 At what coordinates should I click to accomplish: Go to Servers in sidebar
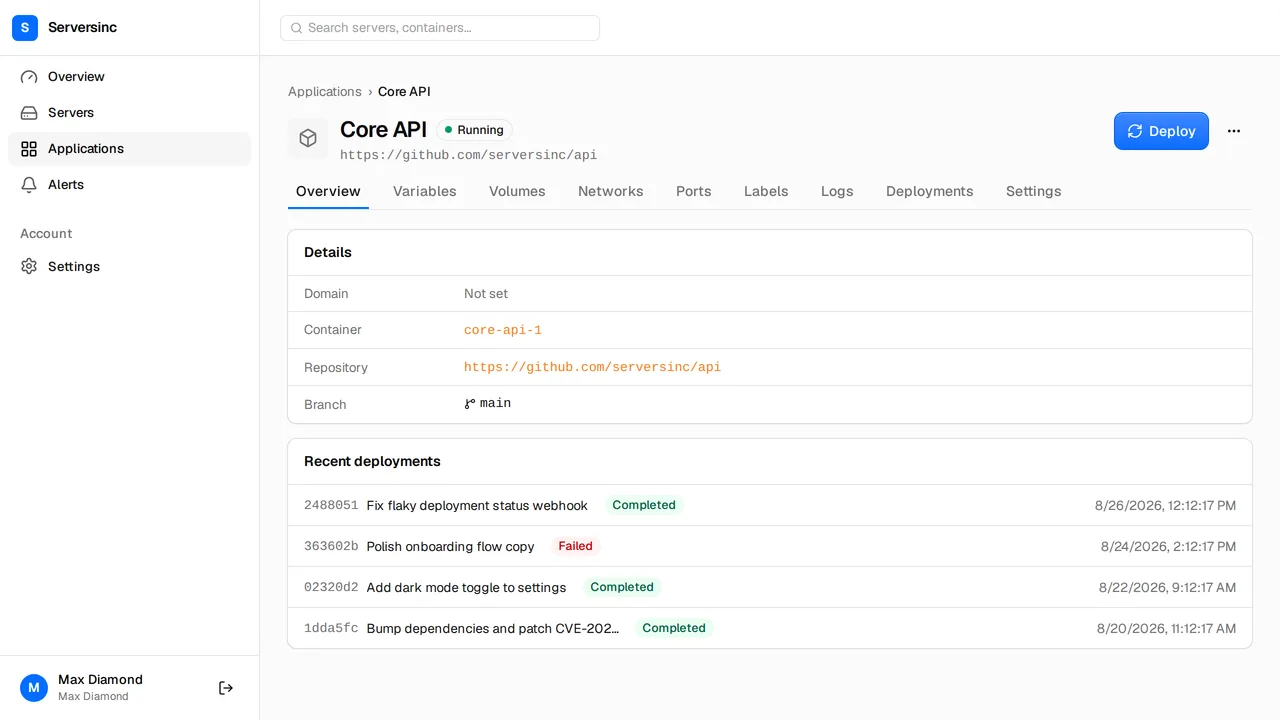pyautogui.click(x=130, y=113)
